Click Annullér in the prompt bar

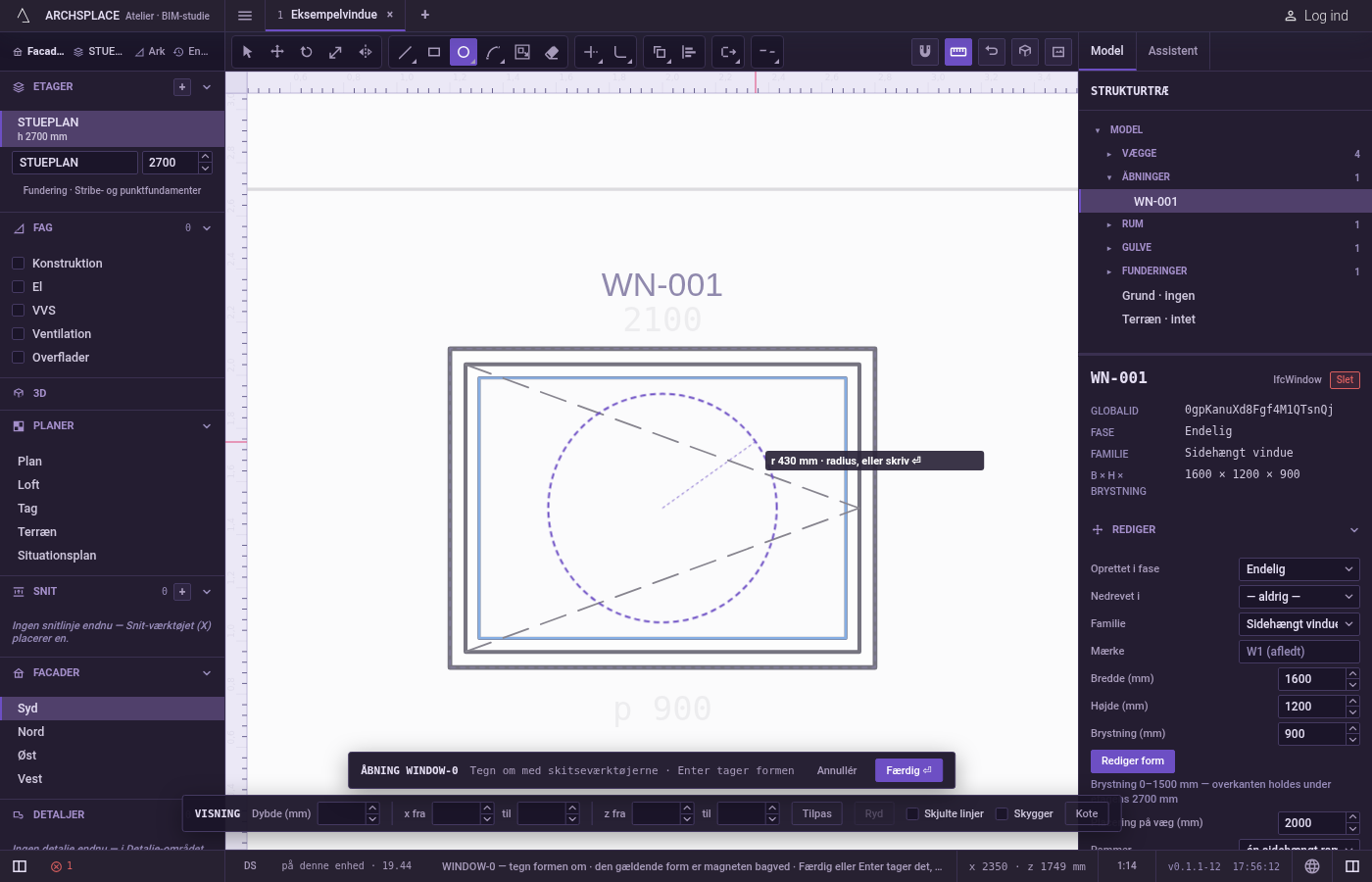coord(837,770)
